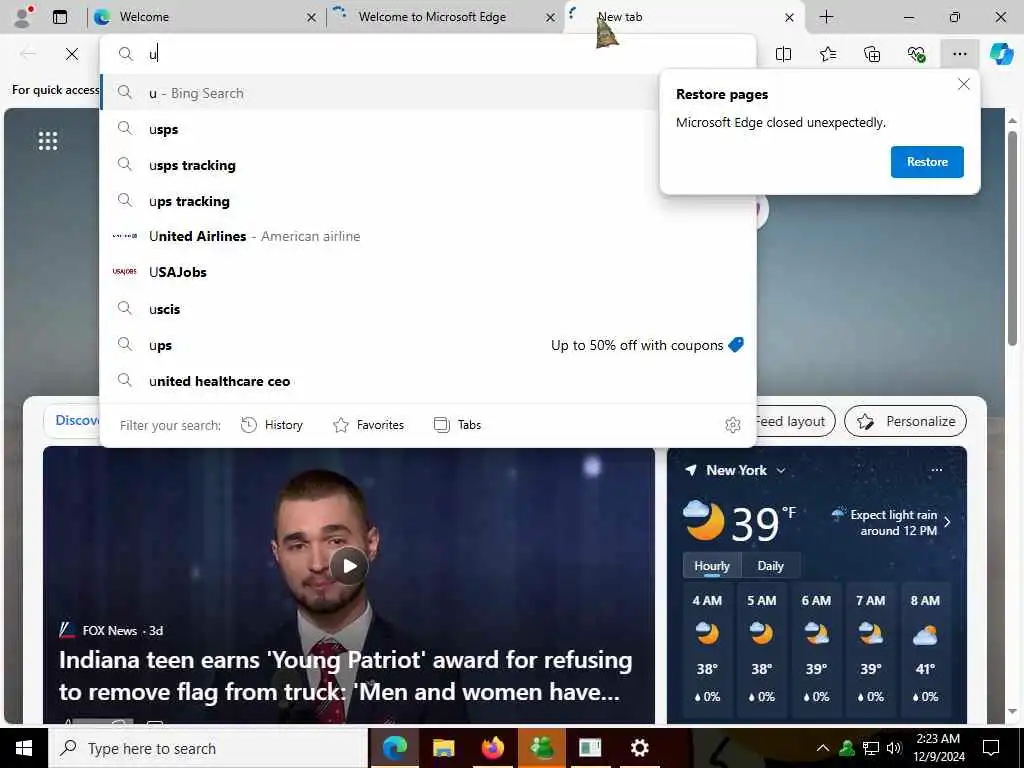This screenshot has height=768, width=1024.
Task: Open the network icon in system tray
Action: (x=871, y=748)
